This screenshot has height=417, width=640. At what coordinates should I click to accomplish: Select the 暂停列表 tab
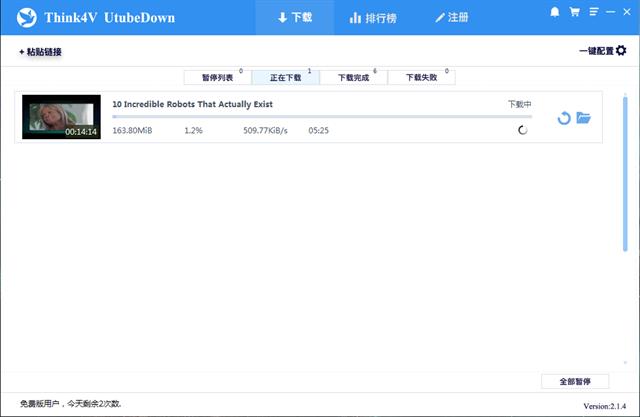pos(216,77)
